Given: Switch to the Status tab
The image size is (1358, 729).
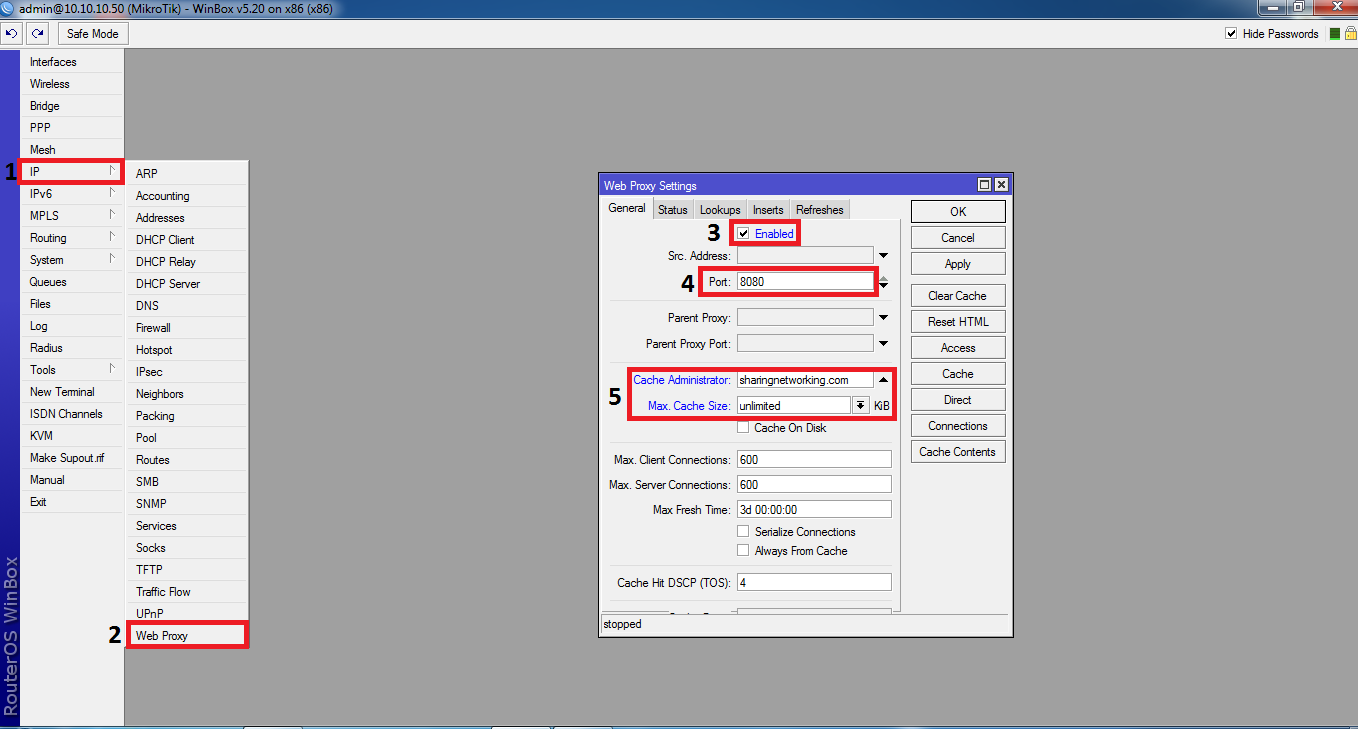Looking at the screenshot, I should pyautogui.click(x=672, y=209).
